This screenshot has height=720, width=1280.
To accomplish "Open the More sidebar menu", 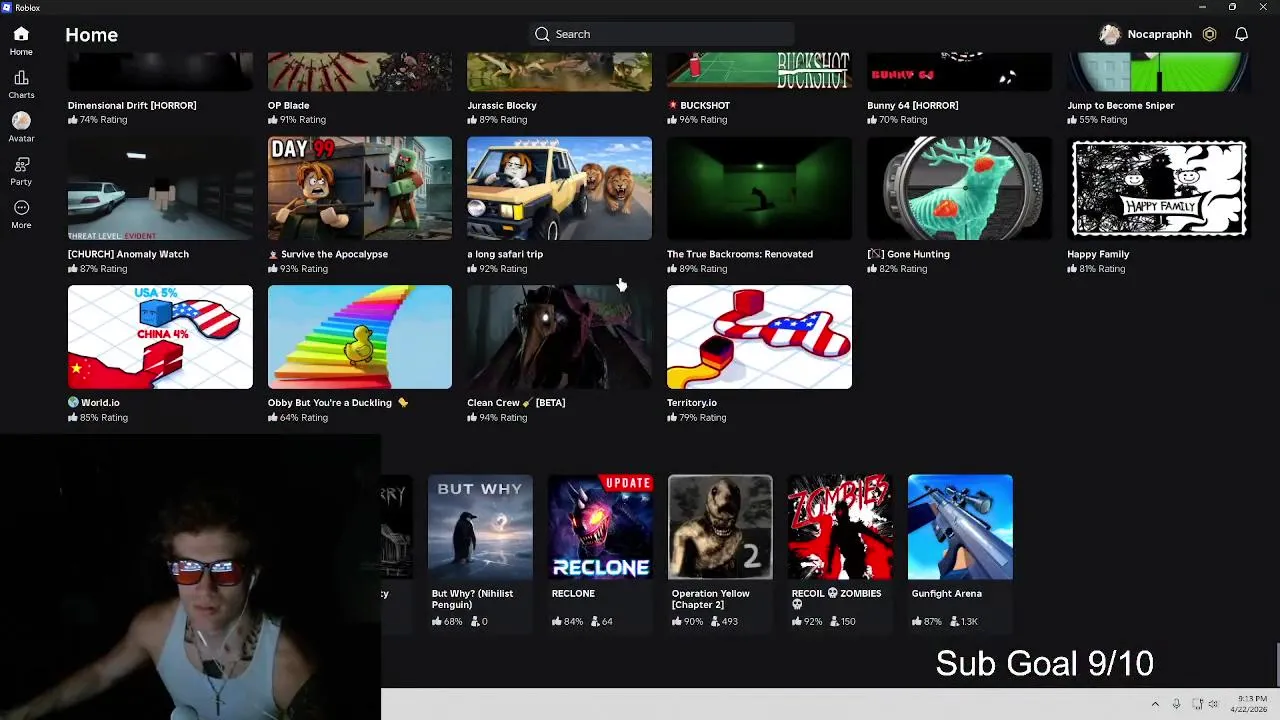I will [x=21, y=207].
